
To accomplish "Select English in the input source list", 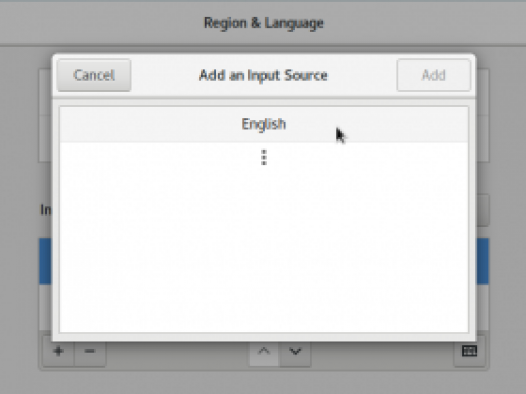I will coord(264,124).
